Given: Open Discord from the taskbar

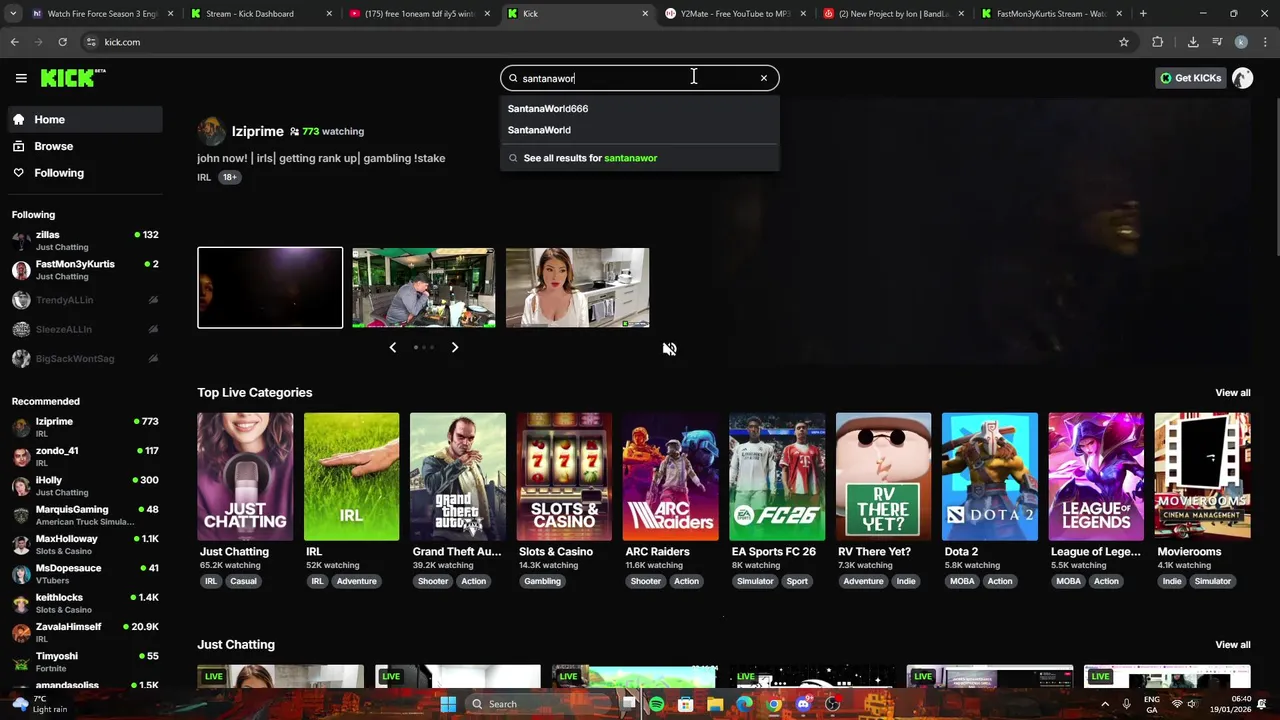Looking at the screenshot, I should coord(803,704).
